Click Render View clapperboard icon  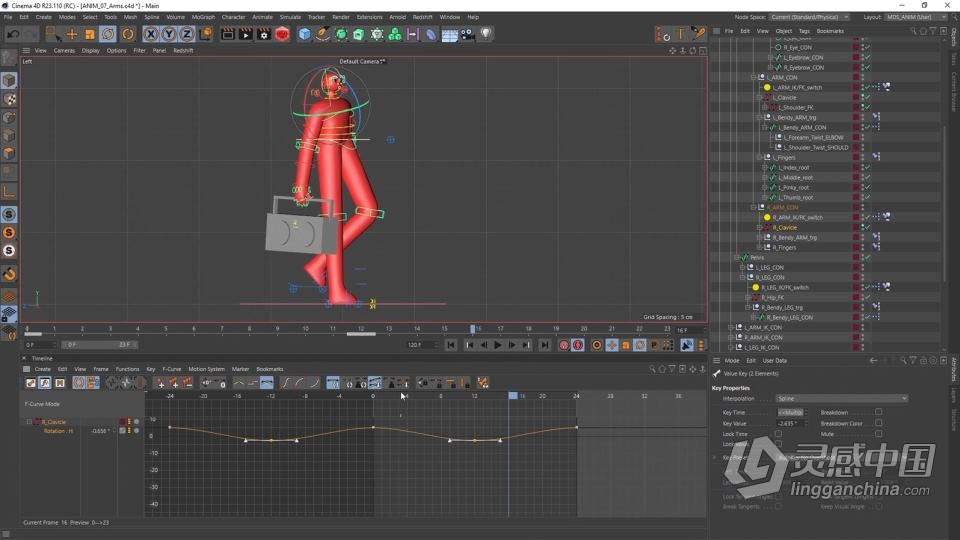[x=228, y=34]
